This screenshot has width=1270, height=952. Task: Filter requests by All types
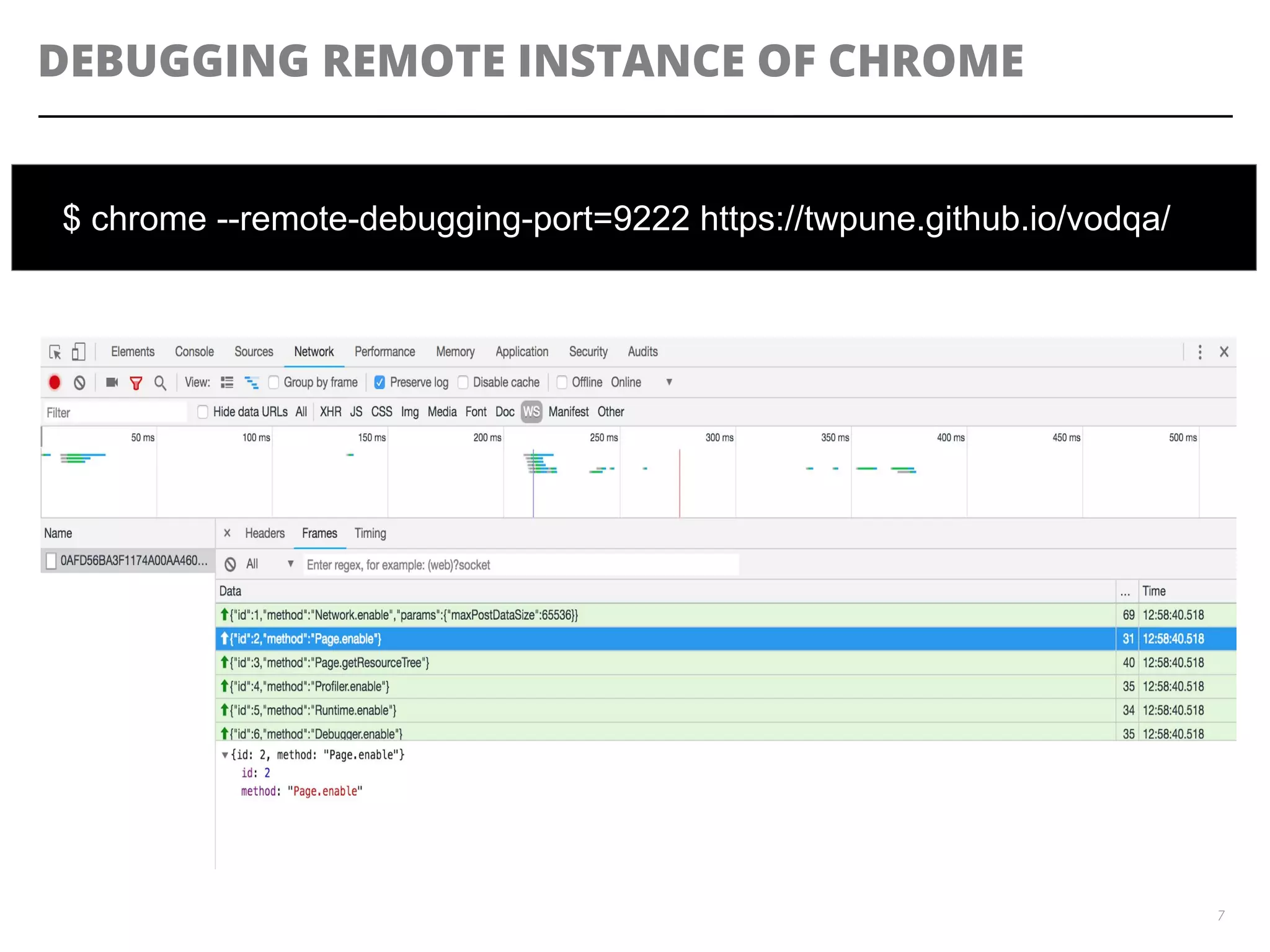[x=301, y=412]
